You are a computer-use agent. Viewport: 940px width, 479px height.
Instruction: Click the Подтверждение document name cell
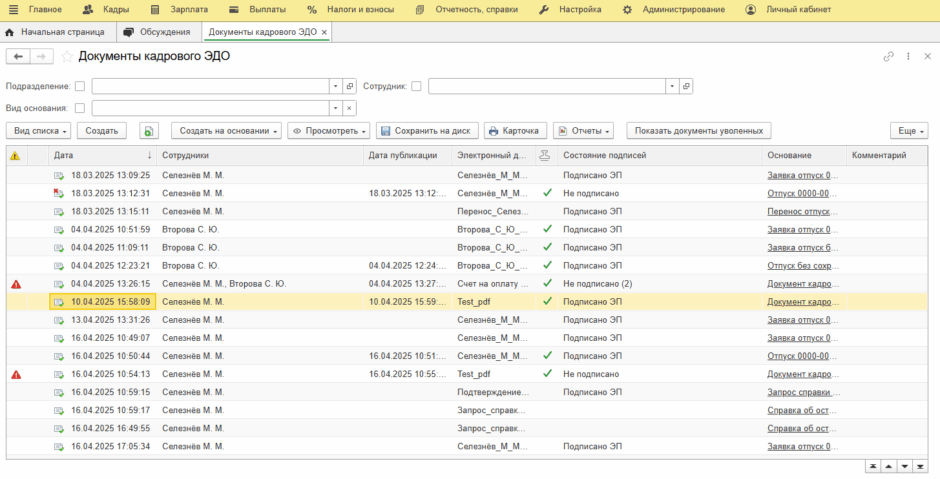tap(493, 392)
